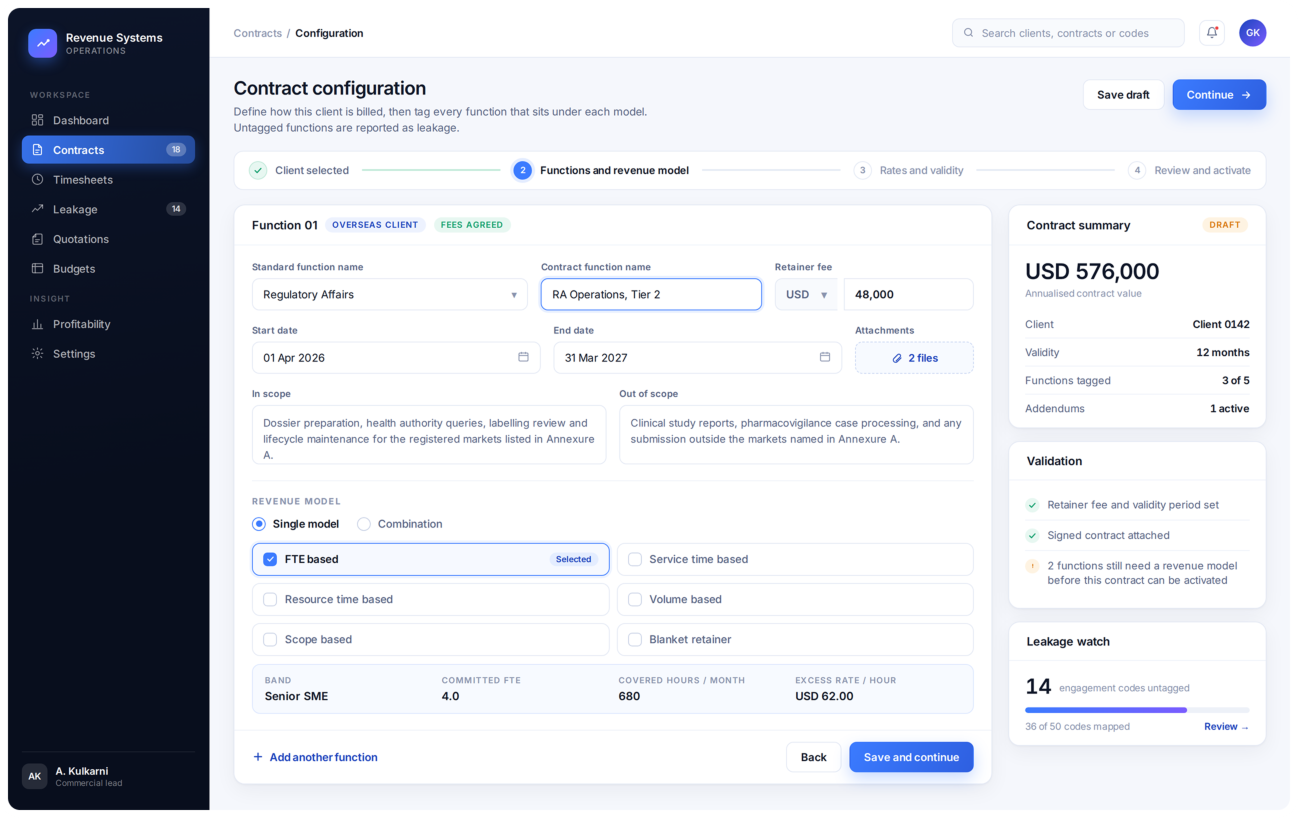This screenshot has height=818, width=1298.
Task: Click the Dashboard grid icon in sidebar
Action: point(37,120)
